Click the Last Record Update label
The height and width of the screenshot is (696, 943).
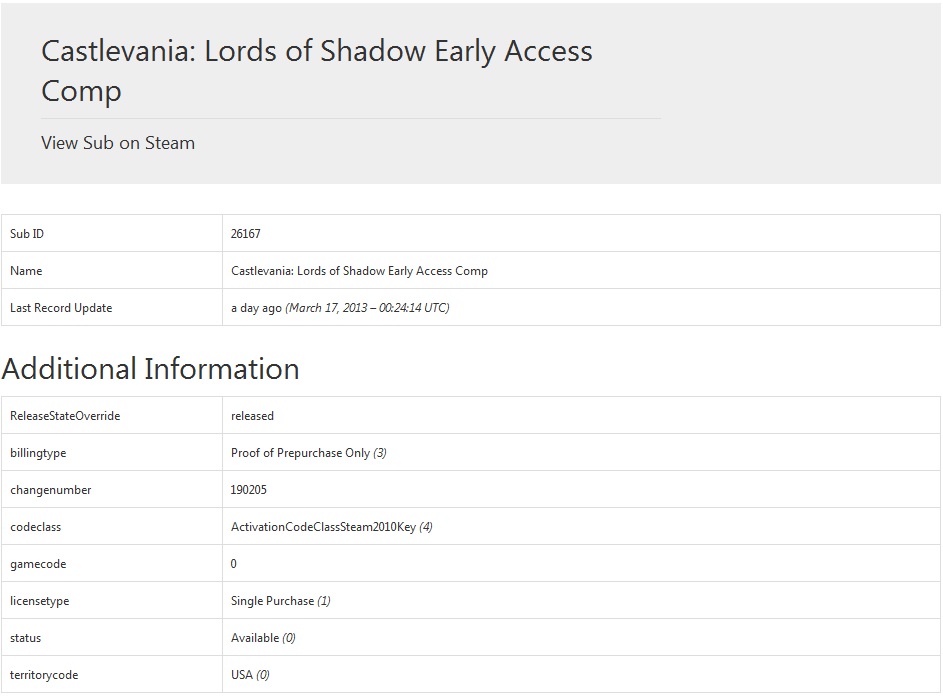(61, 308)
